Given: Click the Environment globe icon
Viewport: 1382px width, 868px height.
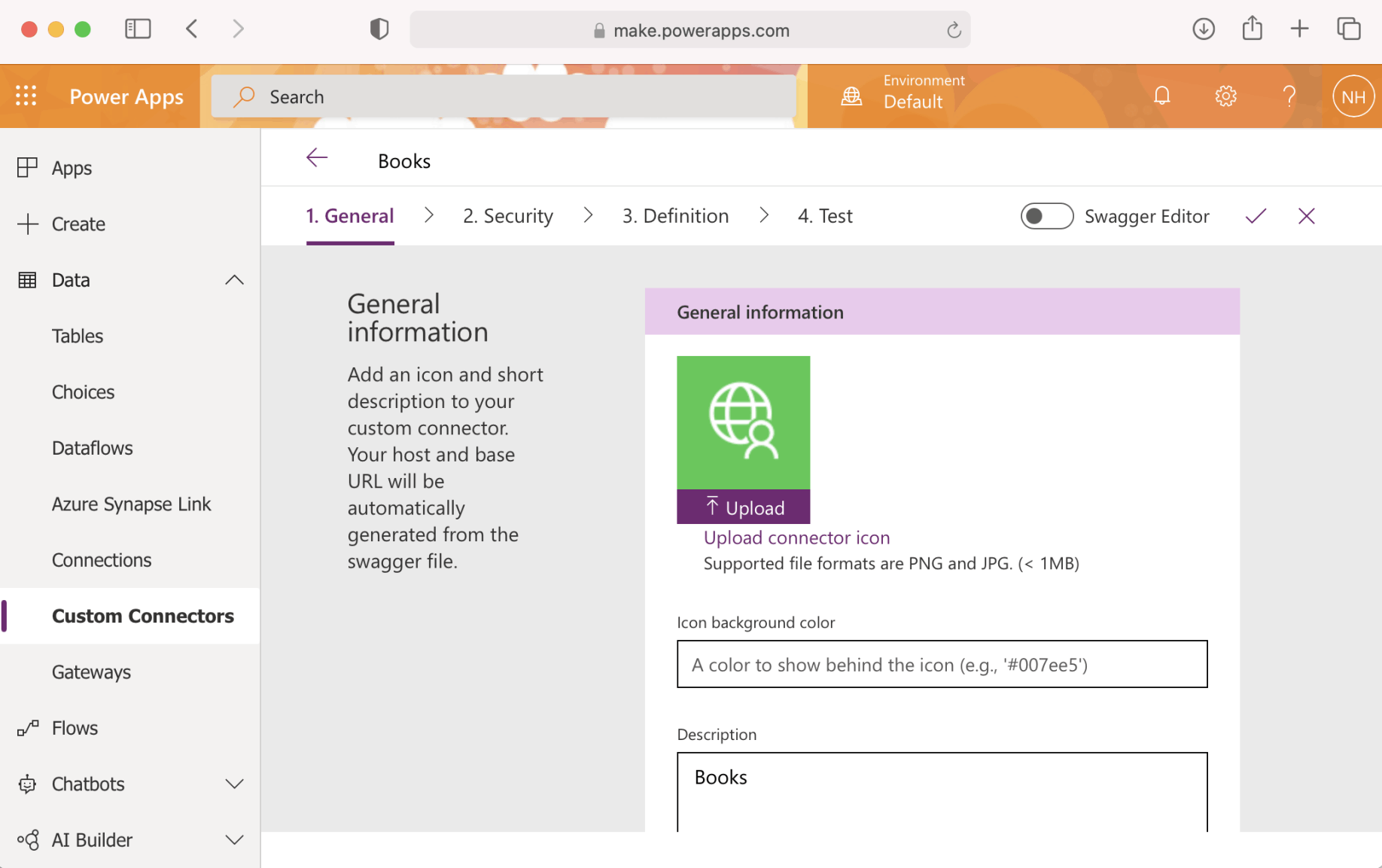Looking at the screenshot, I should point(851,96).
